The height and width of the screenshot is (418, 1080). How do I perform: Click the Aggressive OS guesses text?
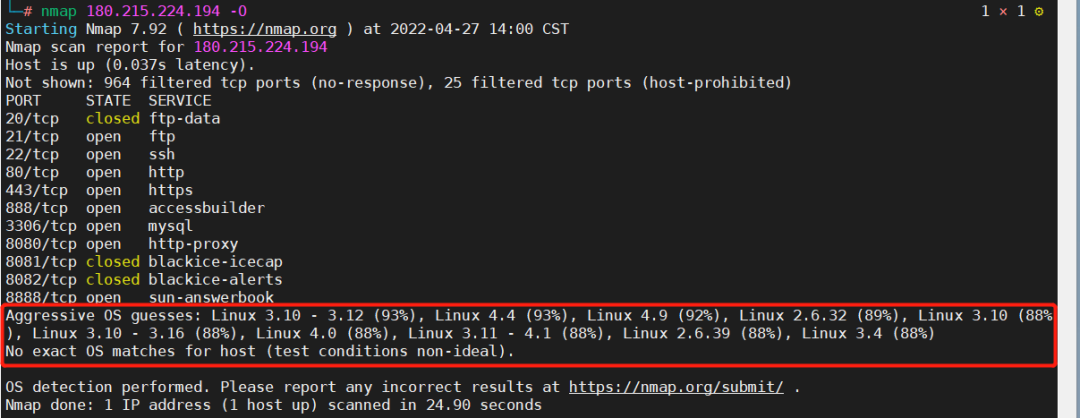(x=103, y=315)
